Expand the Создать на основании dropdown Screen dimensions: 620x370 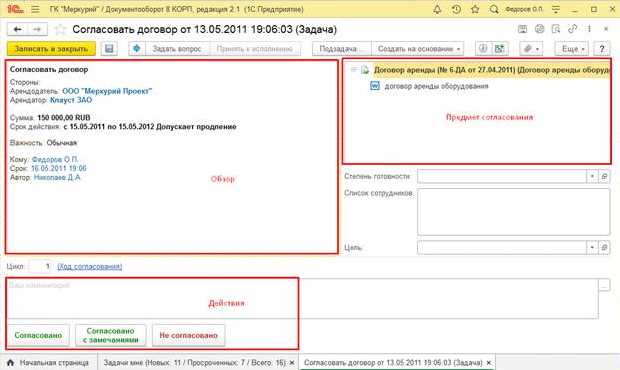(x=418, y=49)
